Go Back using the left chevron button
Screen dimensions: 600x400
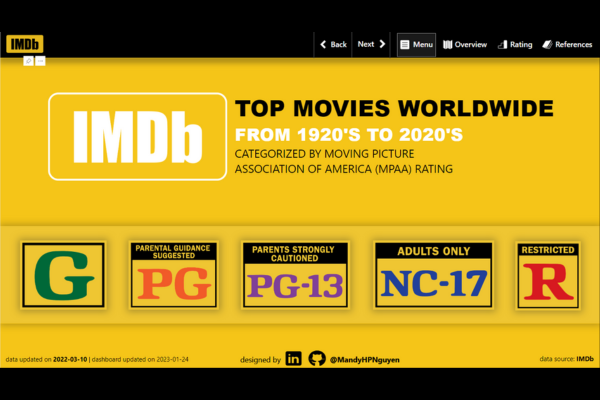tap(333, 44)
